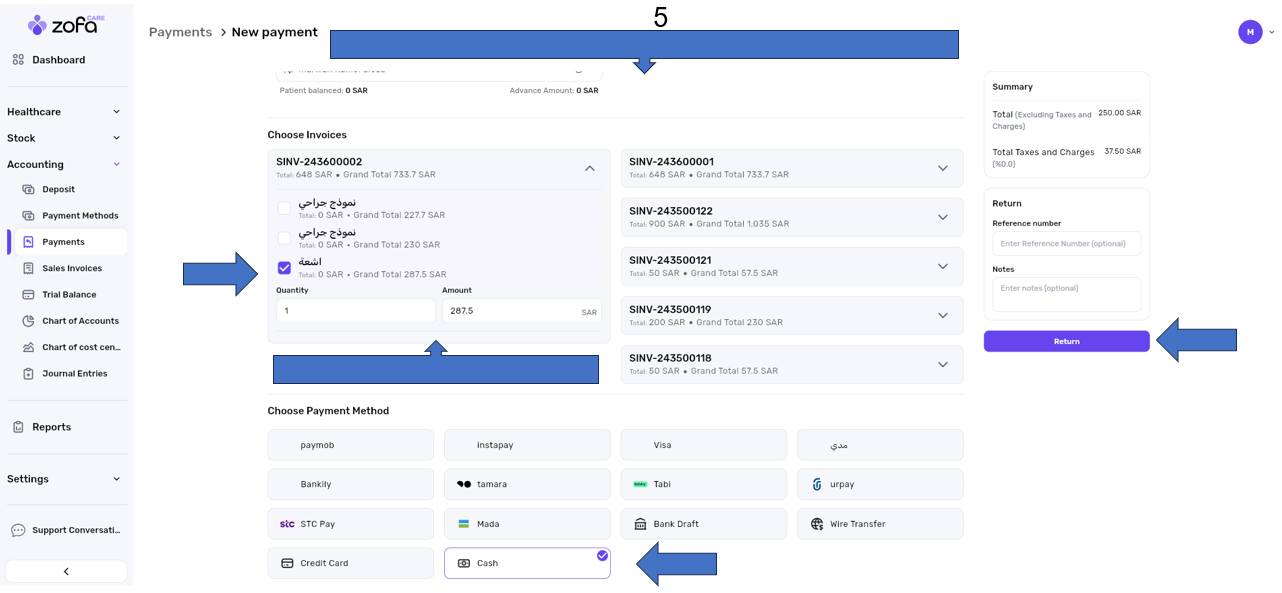Viewport: 1282px width, 593px height.
Task: Uncheck the اشعة invoice item checkbox
Action: [x=285, y=267]
